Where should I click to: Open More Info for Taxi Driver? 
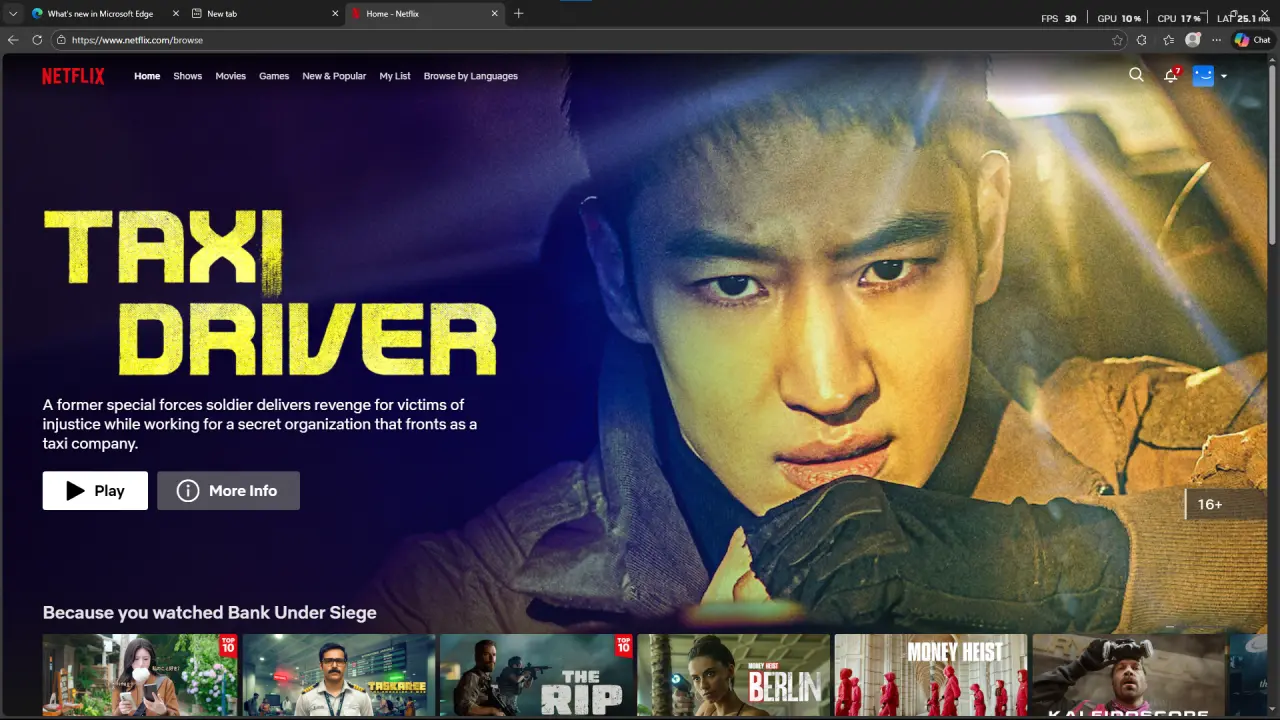coord(228,491)
